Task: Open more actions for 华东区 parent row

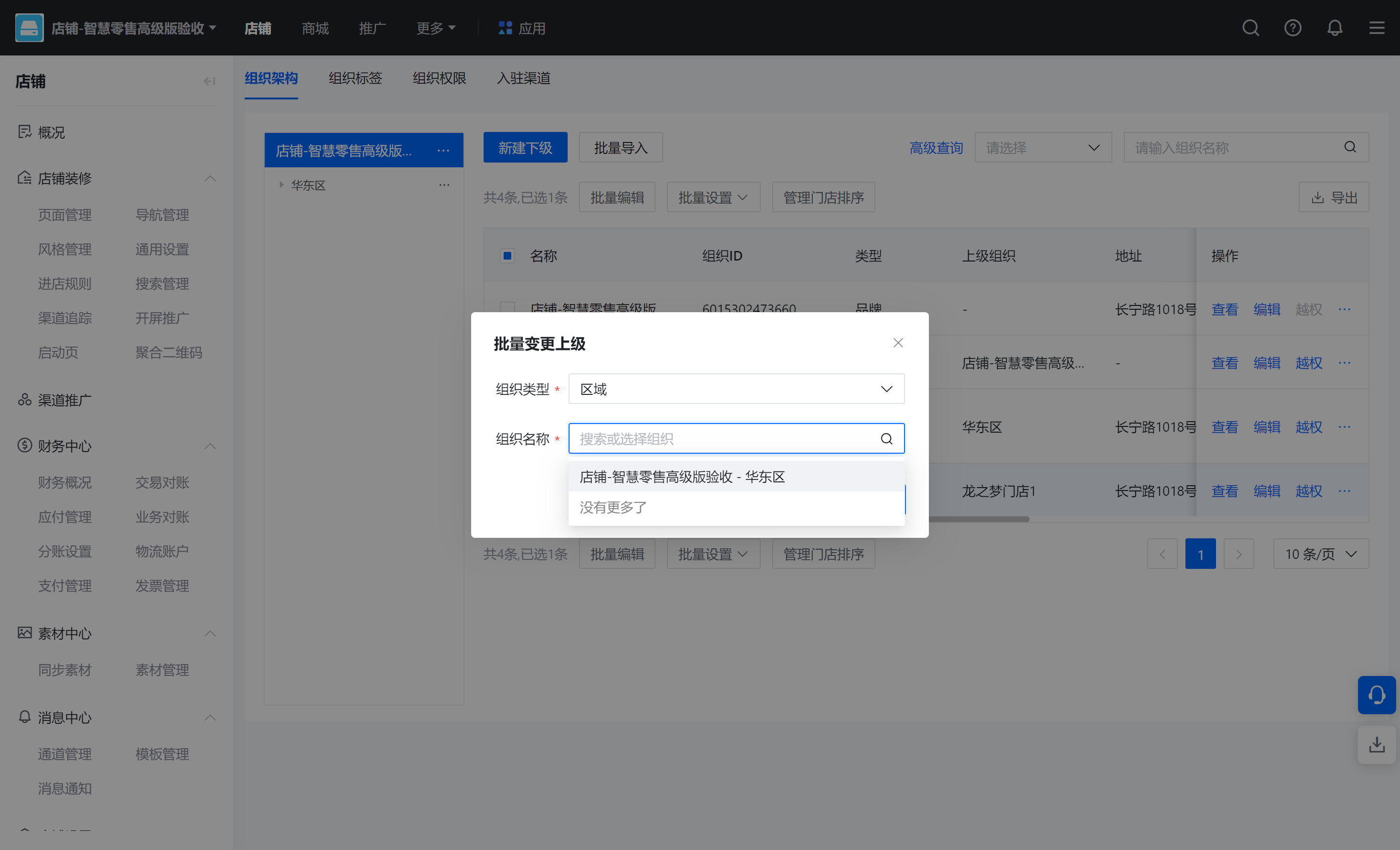Action: [1344, 427]
